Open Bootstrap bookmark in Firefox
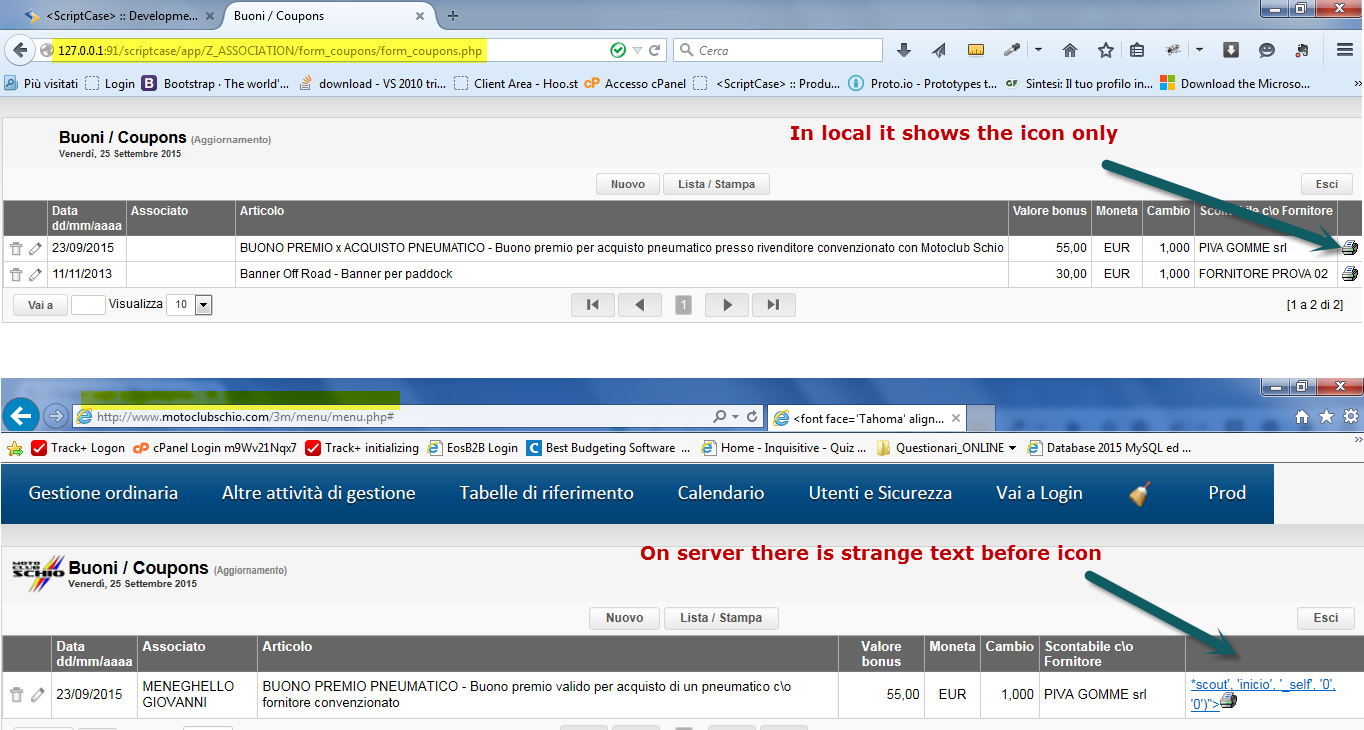1364x730 pixels. pos(214,84)
